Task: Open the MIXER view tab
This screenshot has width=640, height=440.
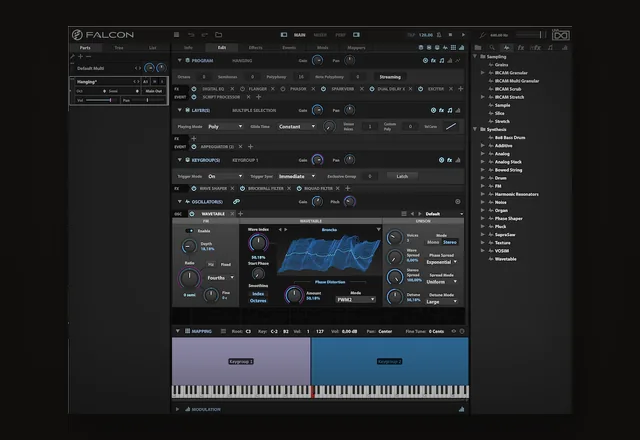Action: point(320,35)
